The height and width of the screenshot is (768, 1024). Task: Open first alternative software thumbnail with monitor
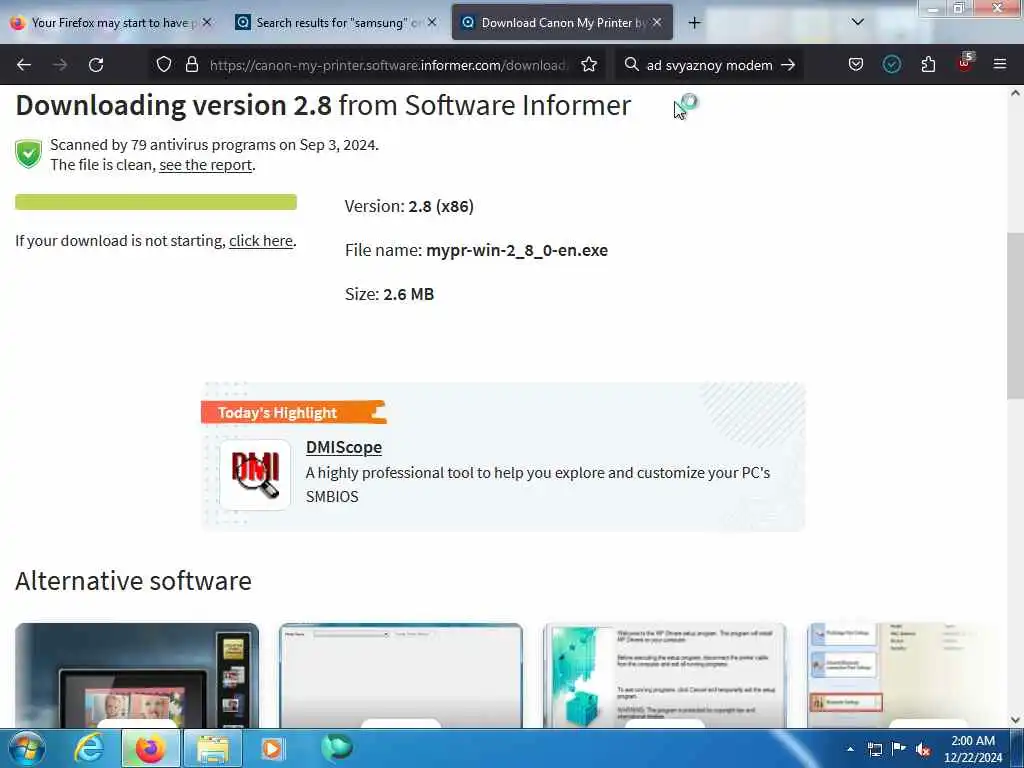point(137,675)
